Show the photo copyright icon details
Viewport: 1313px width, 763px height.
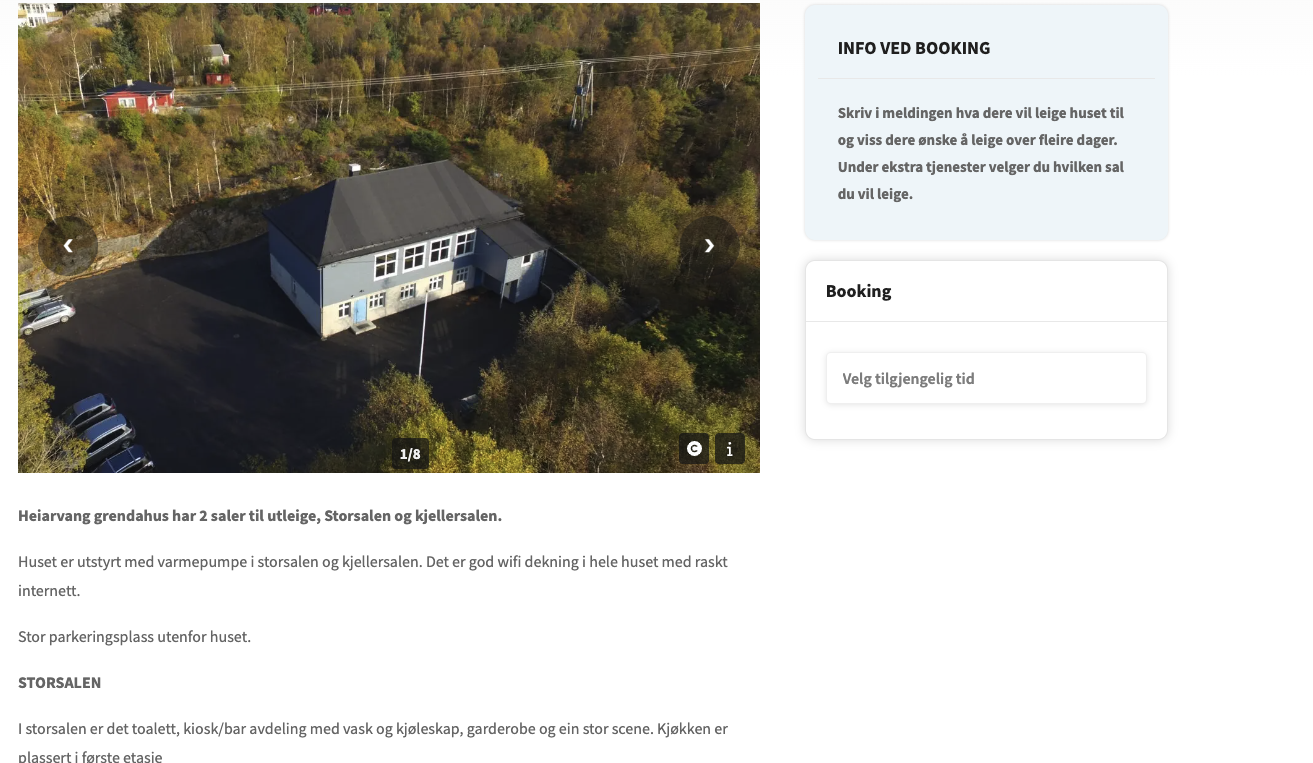(694, 449)
